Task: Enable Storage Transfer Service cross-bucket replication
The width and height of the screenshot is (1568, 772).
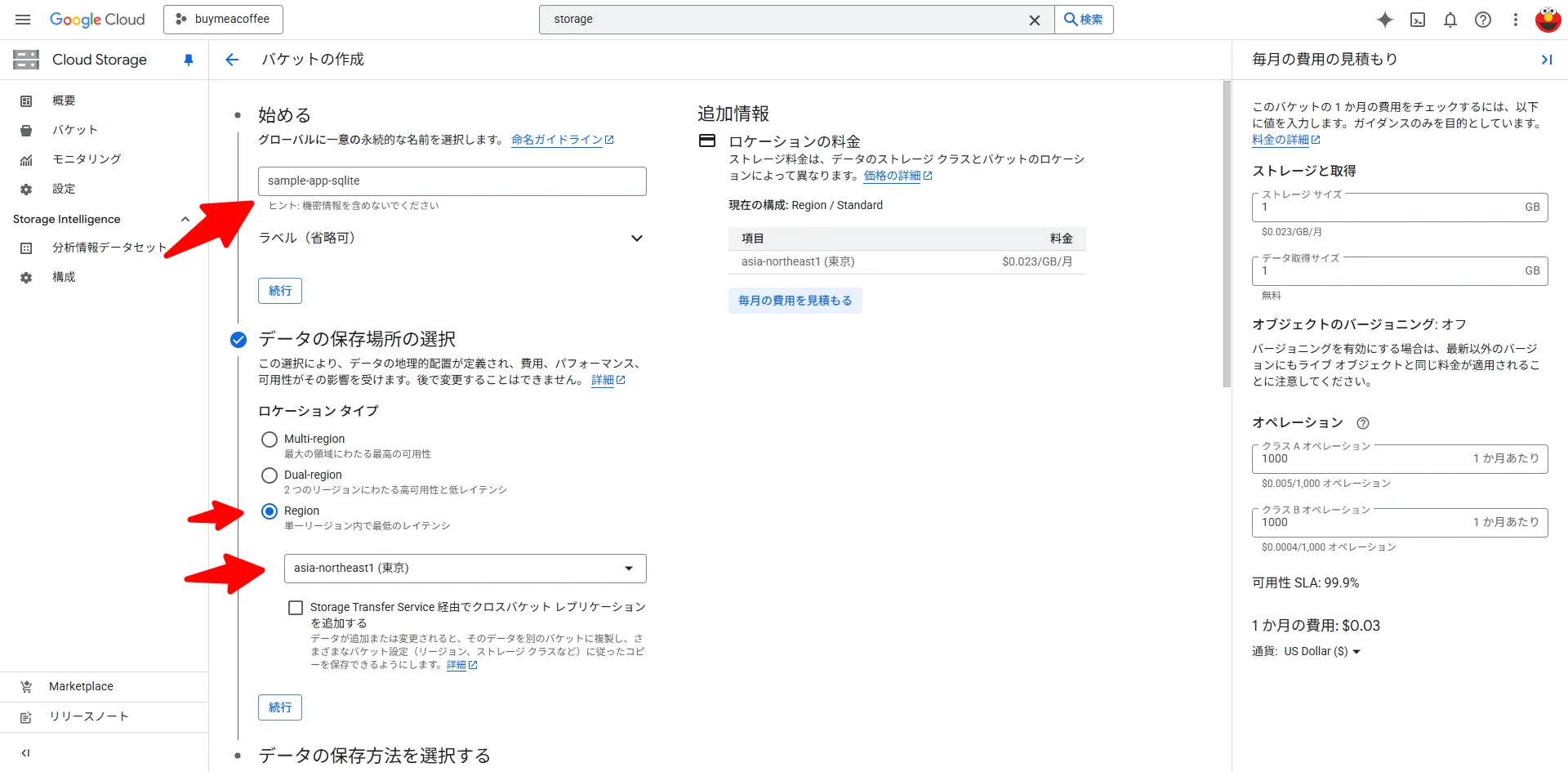Action: [x=296, y=607]
